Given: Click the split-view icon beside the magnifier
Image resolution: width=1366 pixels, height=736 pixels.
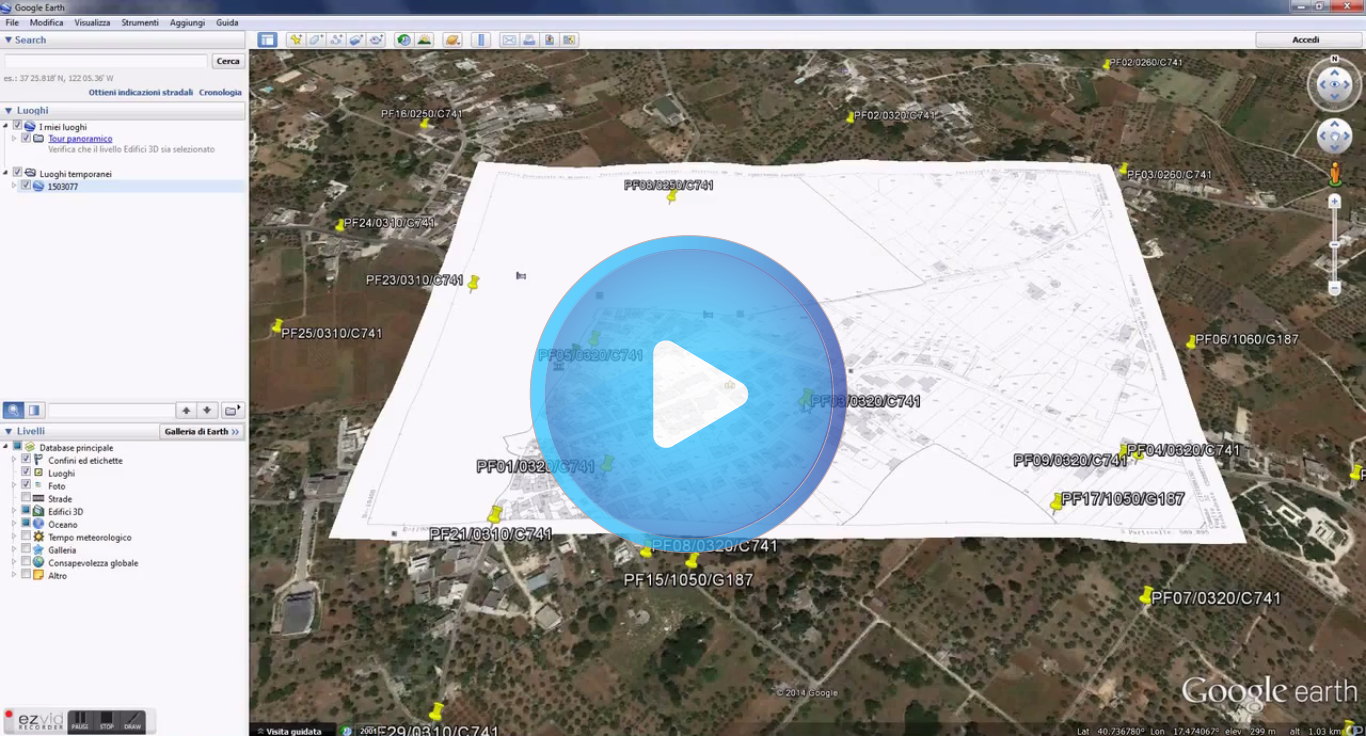Looking at the screenshot, I should click(34, 410).
